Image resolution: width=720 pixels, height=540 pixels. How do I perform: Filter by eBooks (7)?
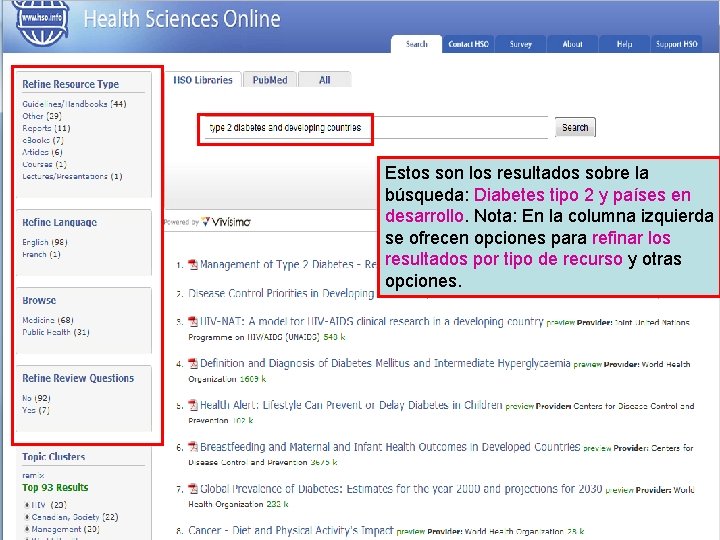(x=43, y=140)
